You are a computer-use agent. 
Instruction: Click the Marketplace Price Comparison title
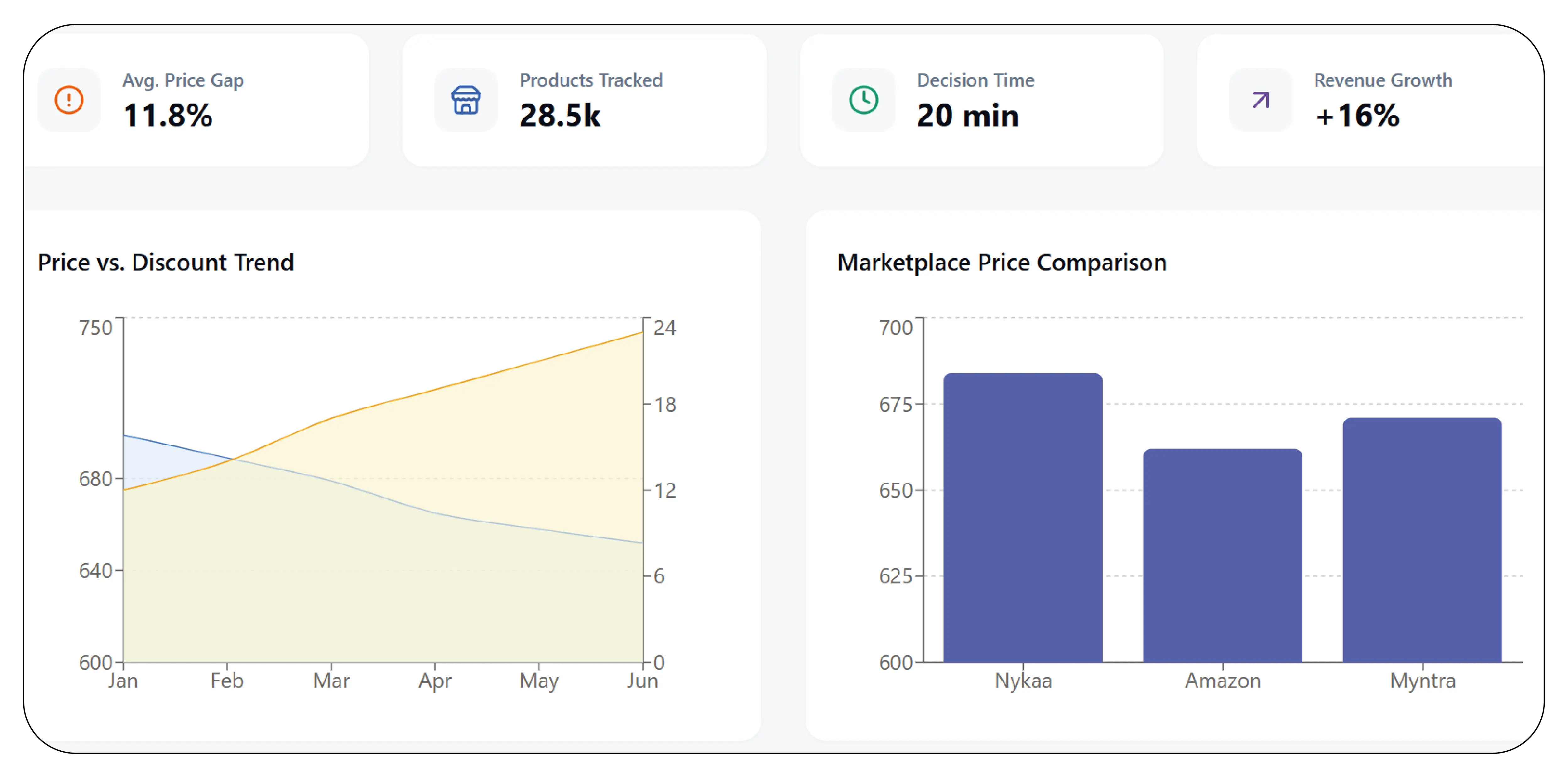pyautogui.click(x=1002, y=263)
